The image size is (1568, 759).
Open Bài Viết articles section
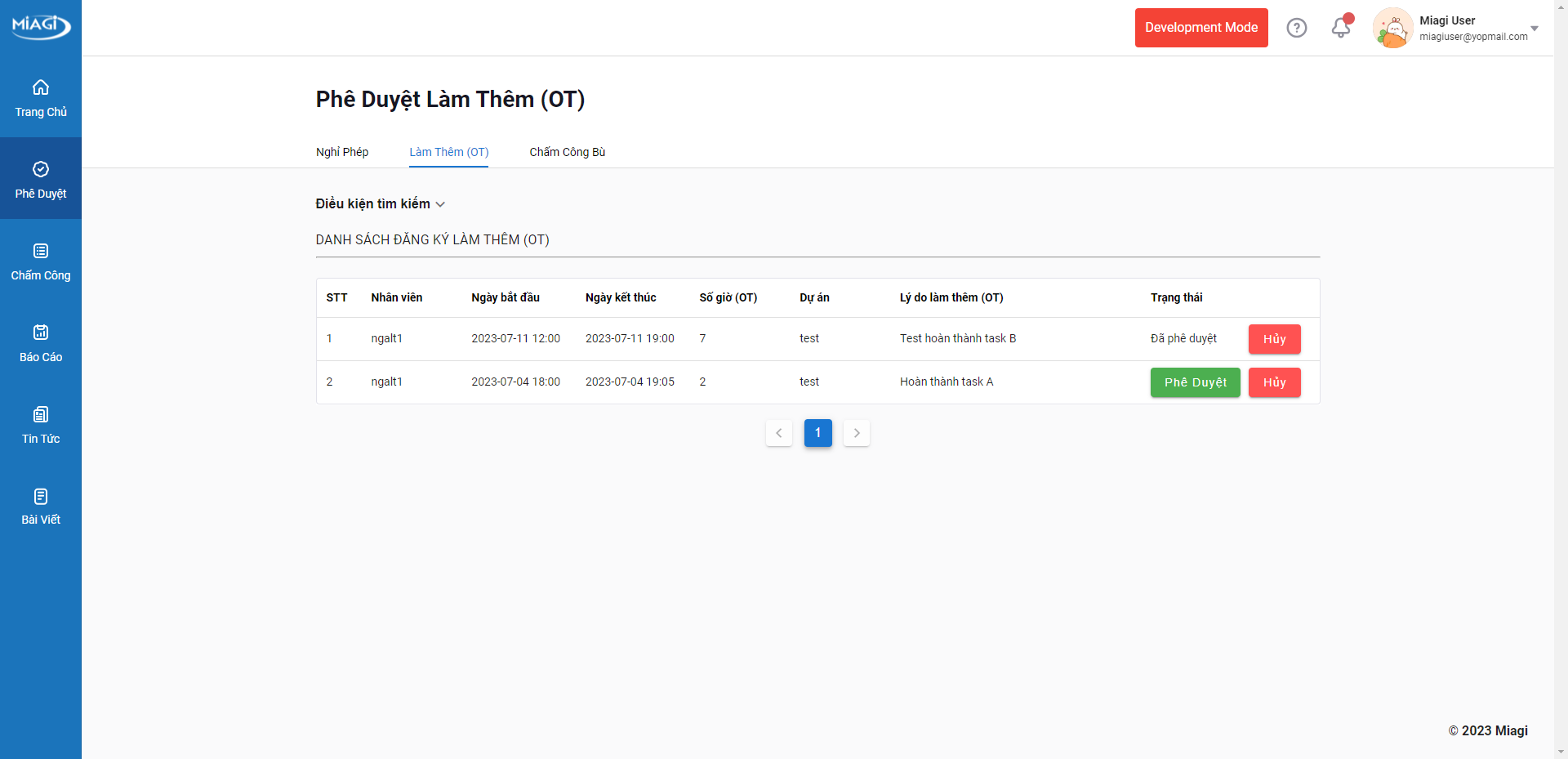41,506
